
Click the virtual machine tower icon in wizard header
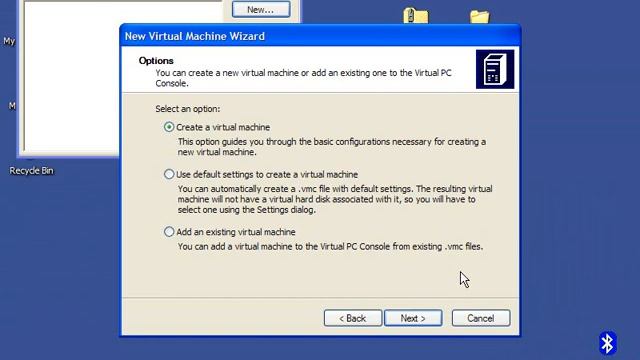pos(495,69)
